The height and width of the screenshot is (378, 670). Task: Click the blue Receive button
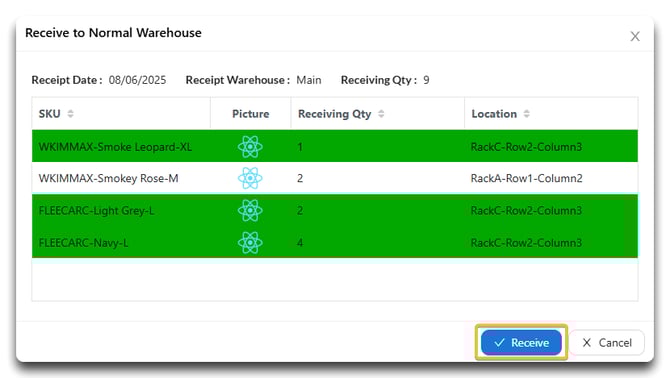coord(521,343)
